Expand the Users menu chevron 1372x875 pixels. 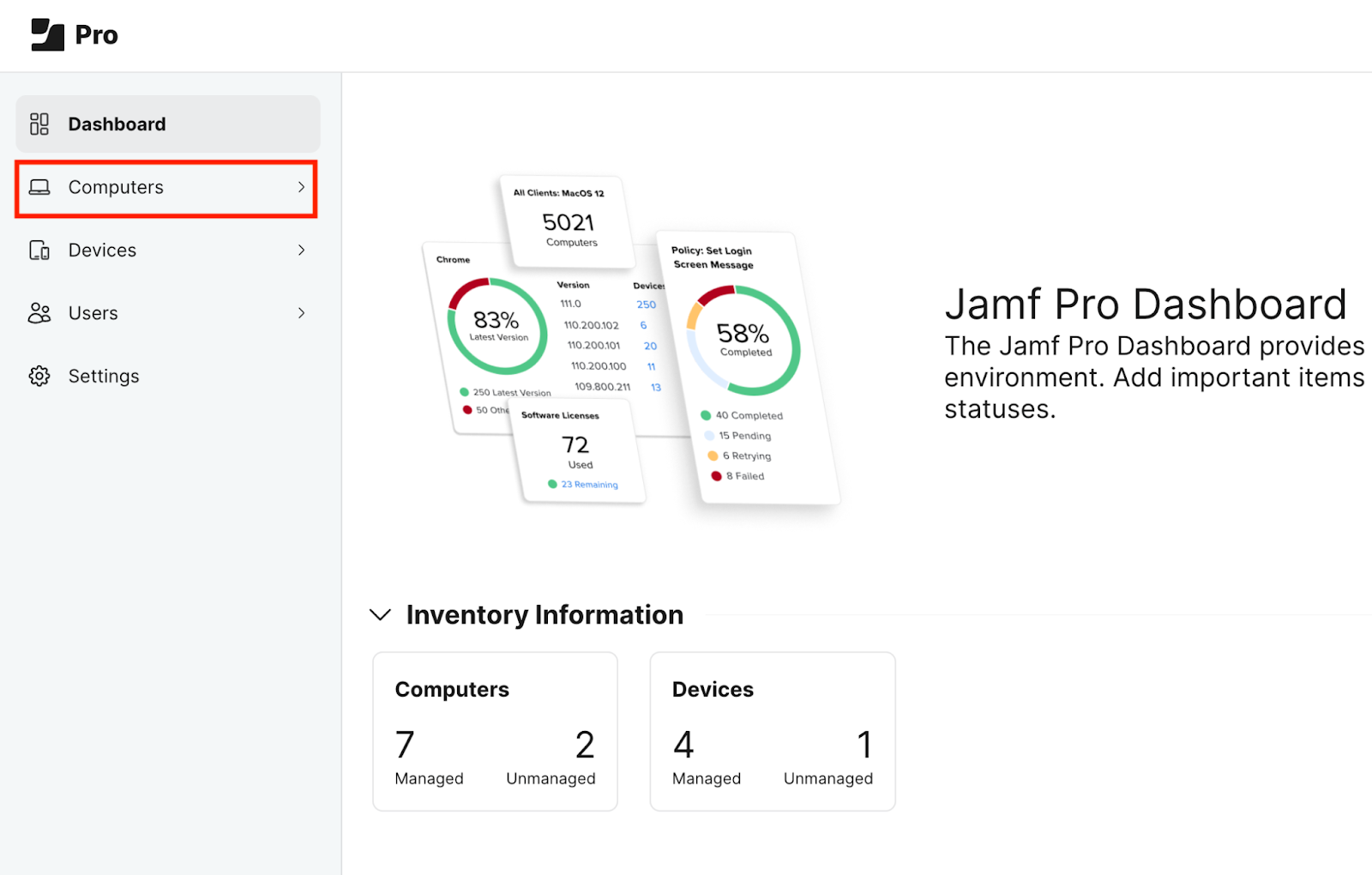pyautogui.click(x=301, y=313)
